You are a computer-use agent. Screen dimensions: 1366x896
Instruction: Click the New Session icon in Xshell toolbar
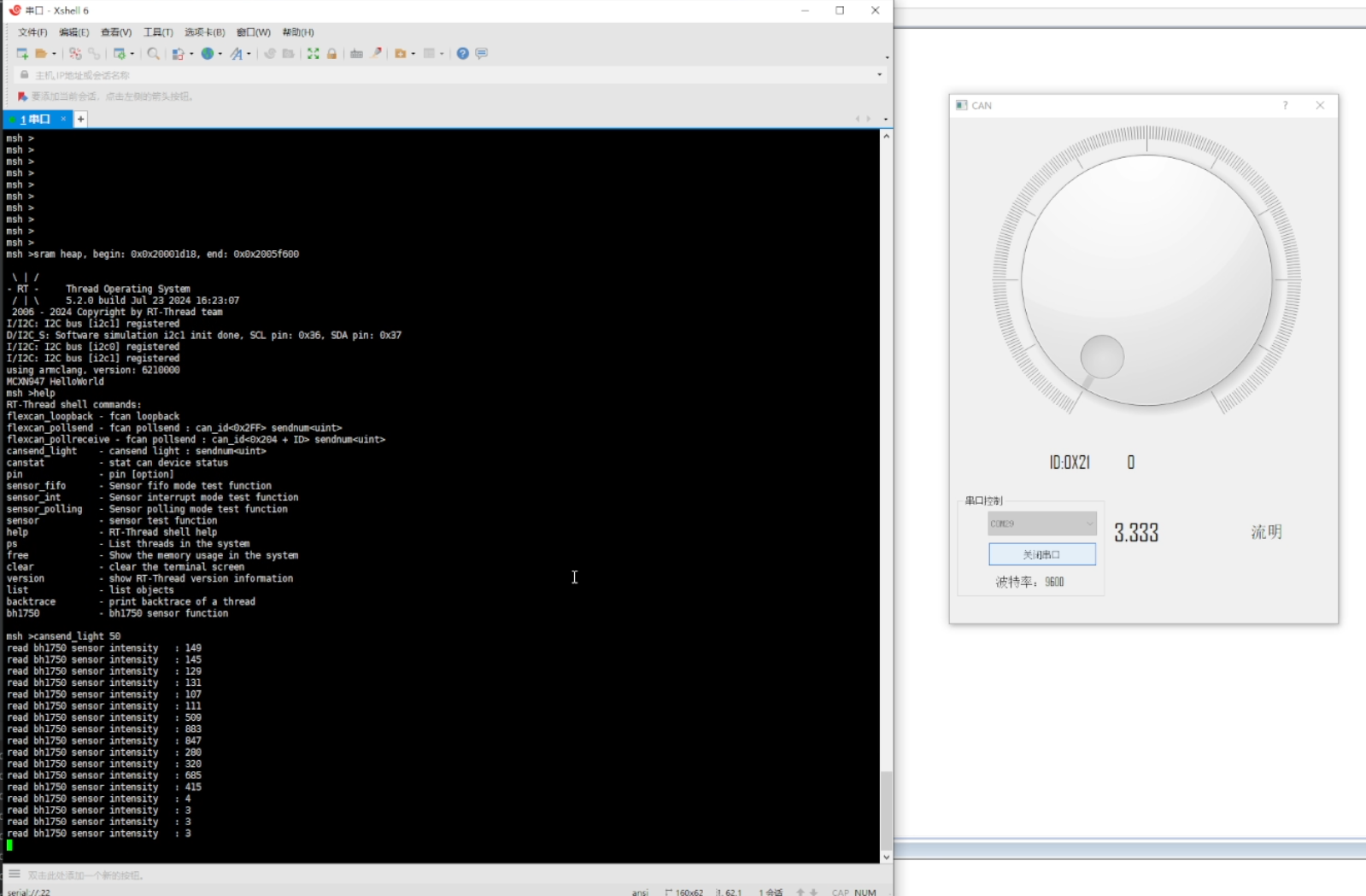pos(22,54)
